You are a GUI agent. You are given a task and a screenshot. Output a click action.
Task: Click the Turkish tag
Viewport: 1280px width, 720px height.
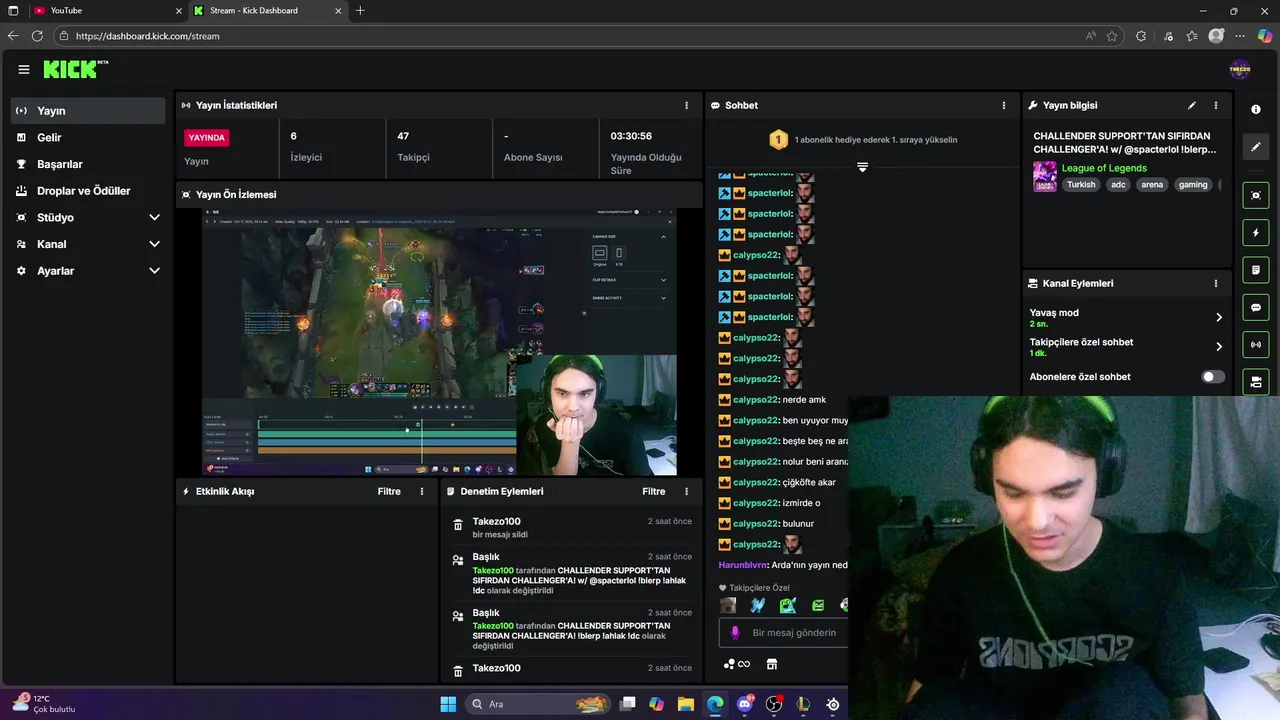click(1081, 184)
